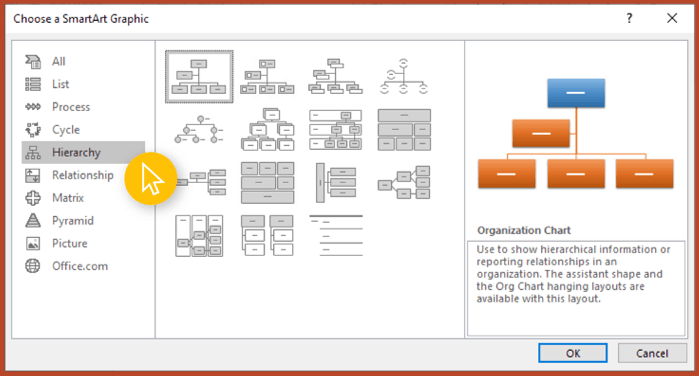Confirm with the OK button
Screen dimensions: 699x376
pyautogui.click(x=573, y=353)
